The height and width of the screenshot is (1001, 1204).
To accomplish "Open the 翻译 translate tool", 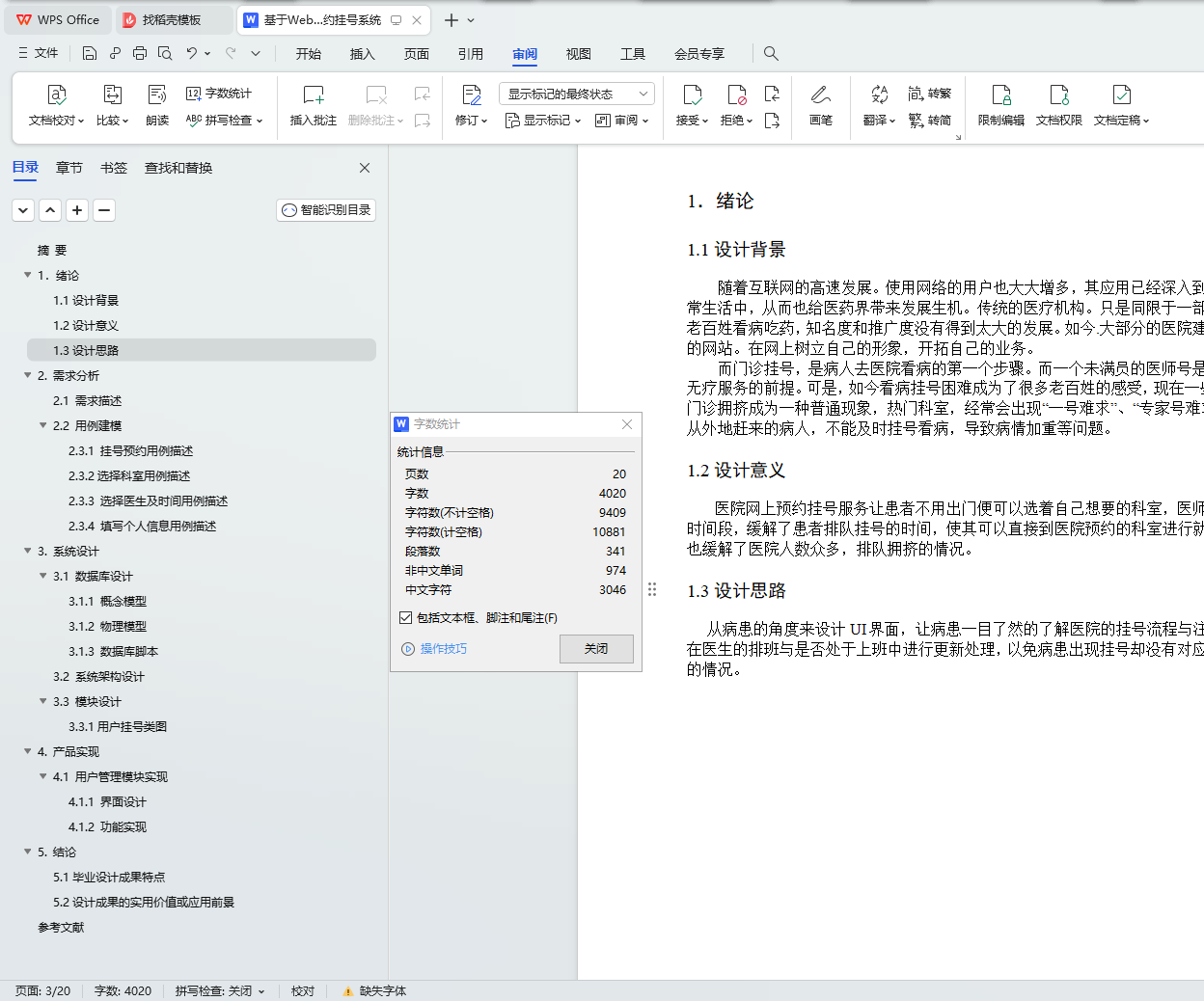I will pyautogui.click(x=879, y=106).
